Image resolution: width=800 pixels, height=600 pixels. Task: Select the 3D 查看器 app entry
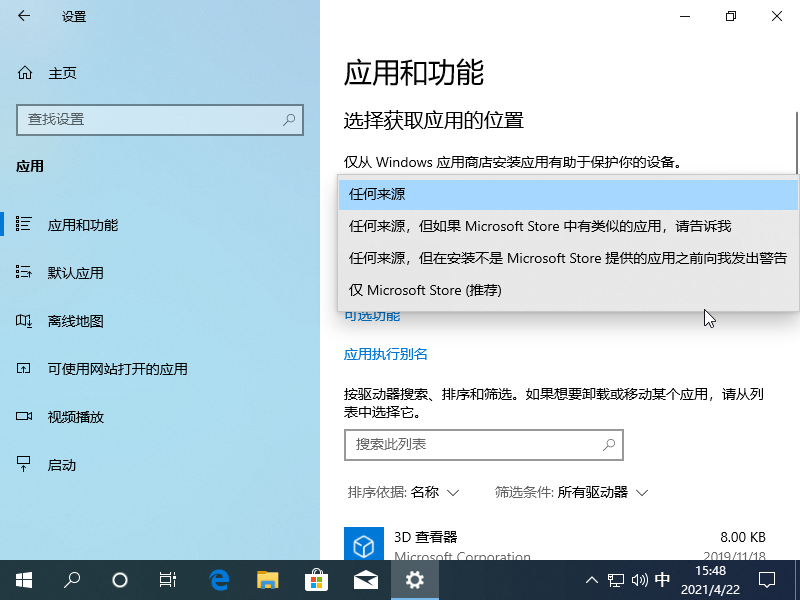(x=556, y=544)
